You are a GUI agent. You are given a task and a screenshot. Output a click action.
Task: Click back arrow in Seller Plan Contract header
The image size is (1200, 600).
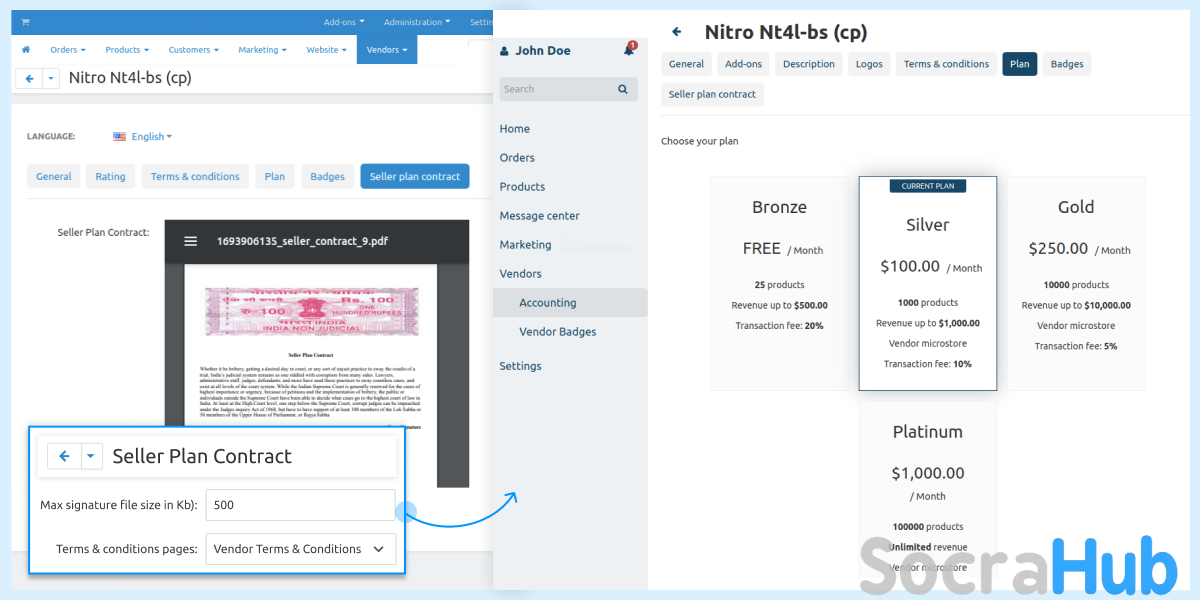coord(64,456)
